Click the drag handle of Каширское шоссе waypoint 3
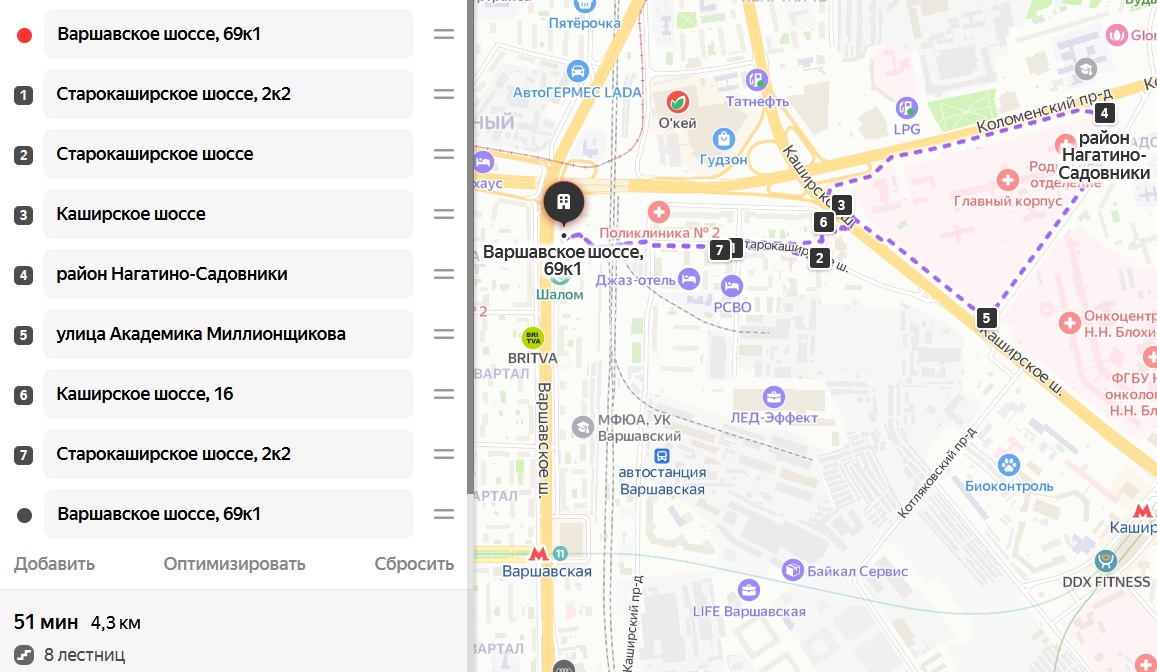This screenshot has height=672, width=1157. click(443, 214)
